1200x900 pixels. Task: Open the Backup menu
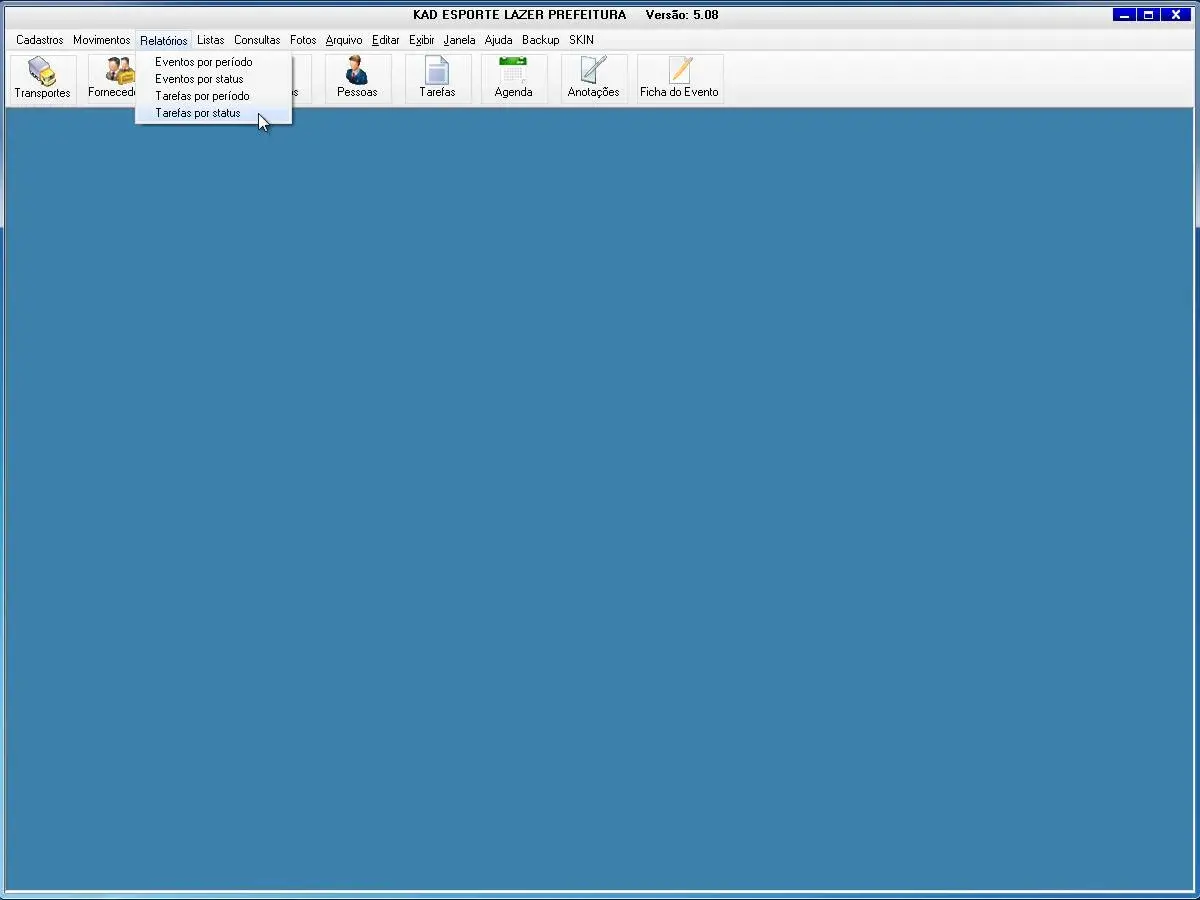[540, 40]
